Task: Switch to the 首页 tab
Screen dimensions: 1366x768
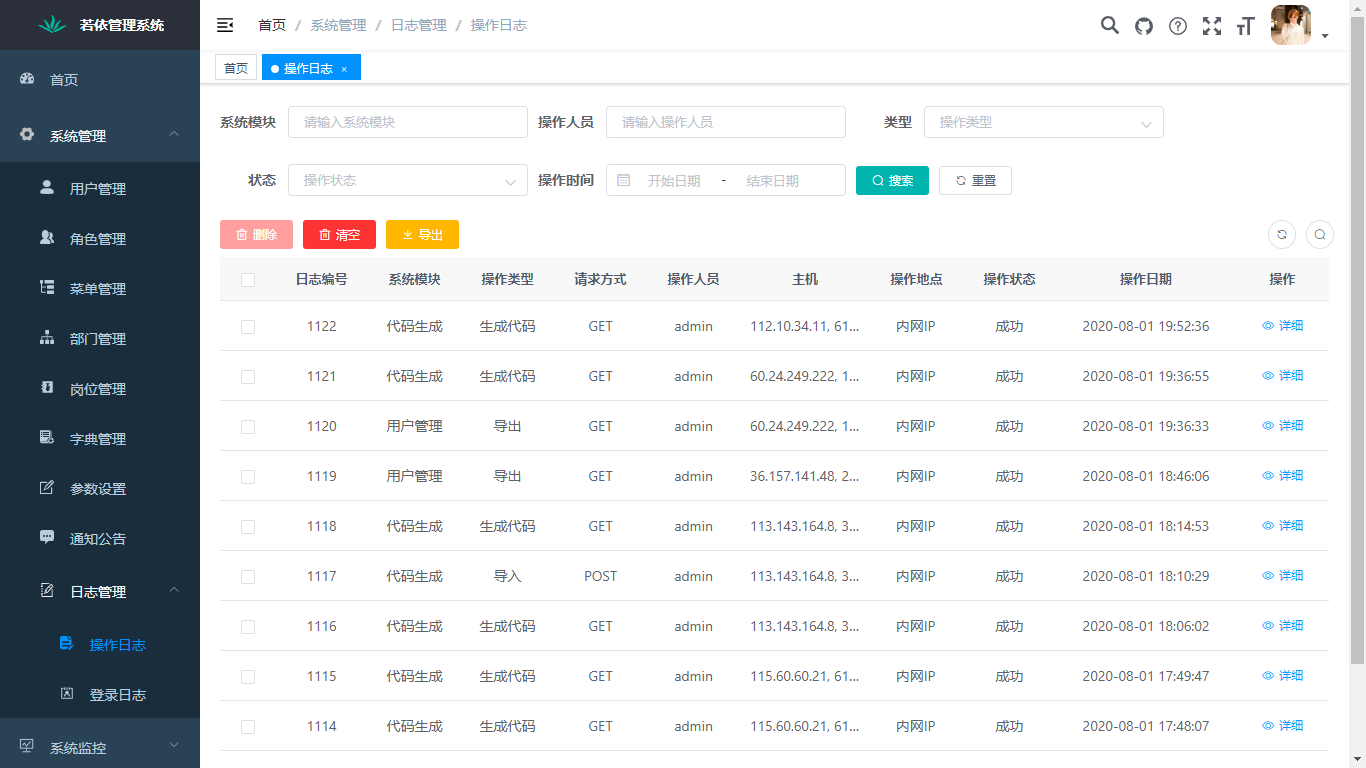Action: click(236, 67)
